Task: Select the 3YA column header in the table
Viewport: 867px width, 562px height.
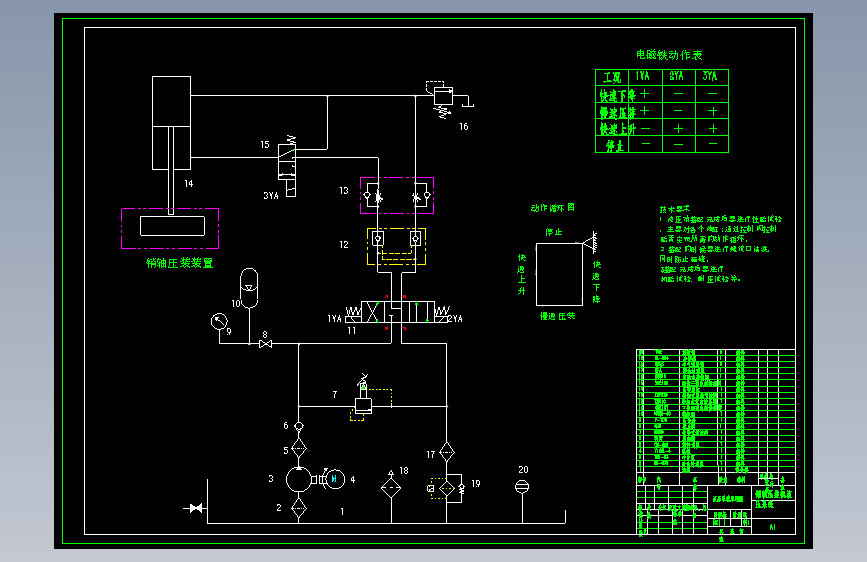Action: pos(710,76)
